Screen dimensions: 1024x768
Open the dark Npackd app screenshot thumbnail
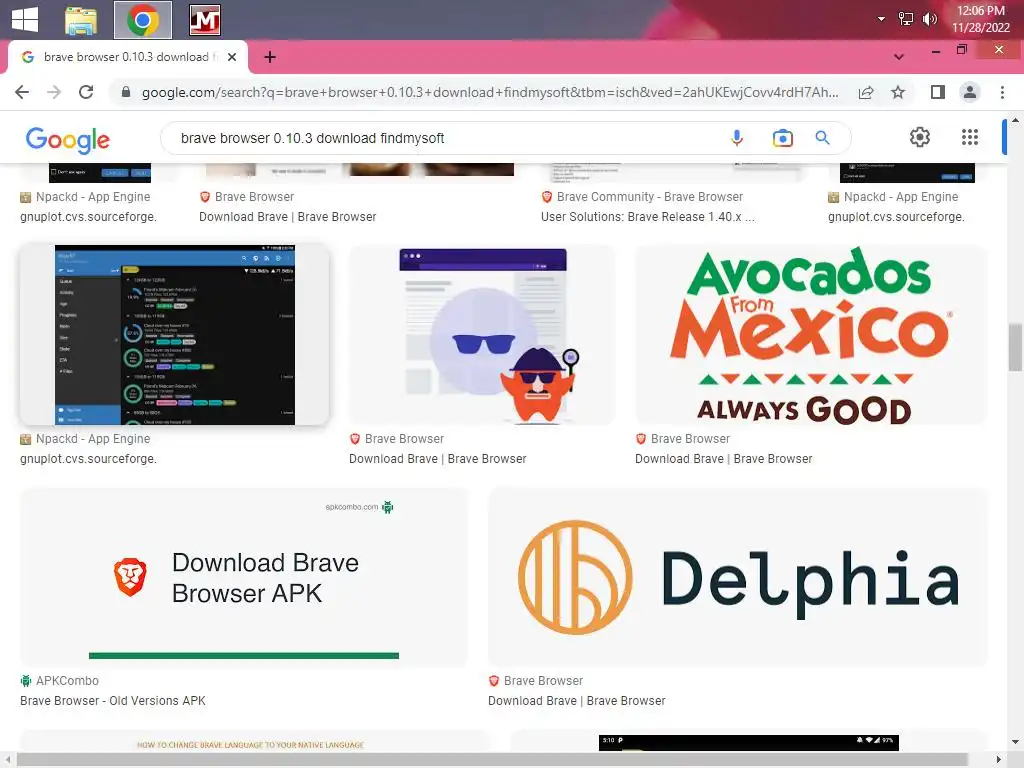point(174,335)
